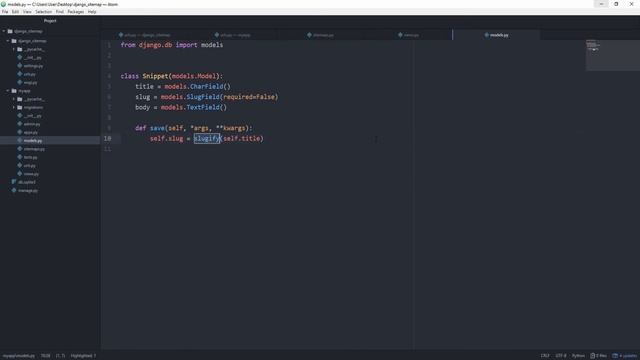Switch to the urls.py — django_sitemap tab
The width and height of the screenshot is (640, 360).
144,35
